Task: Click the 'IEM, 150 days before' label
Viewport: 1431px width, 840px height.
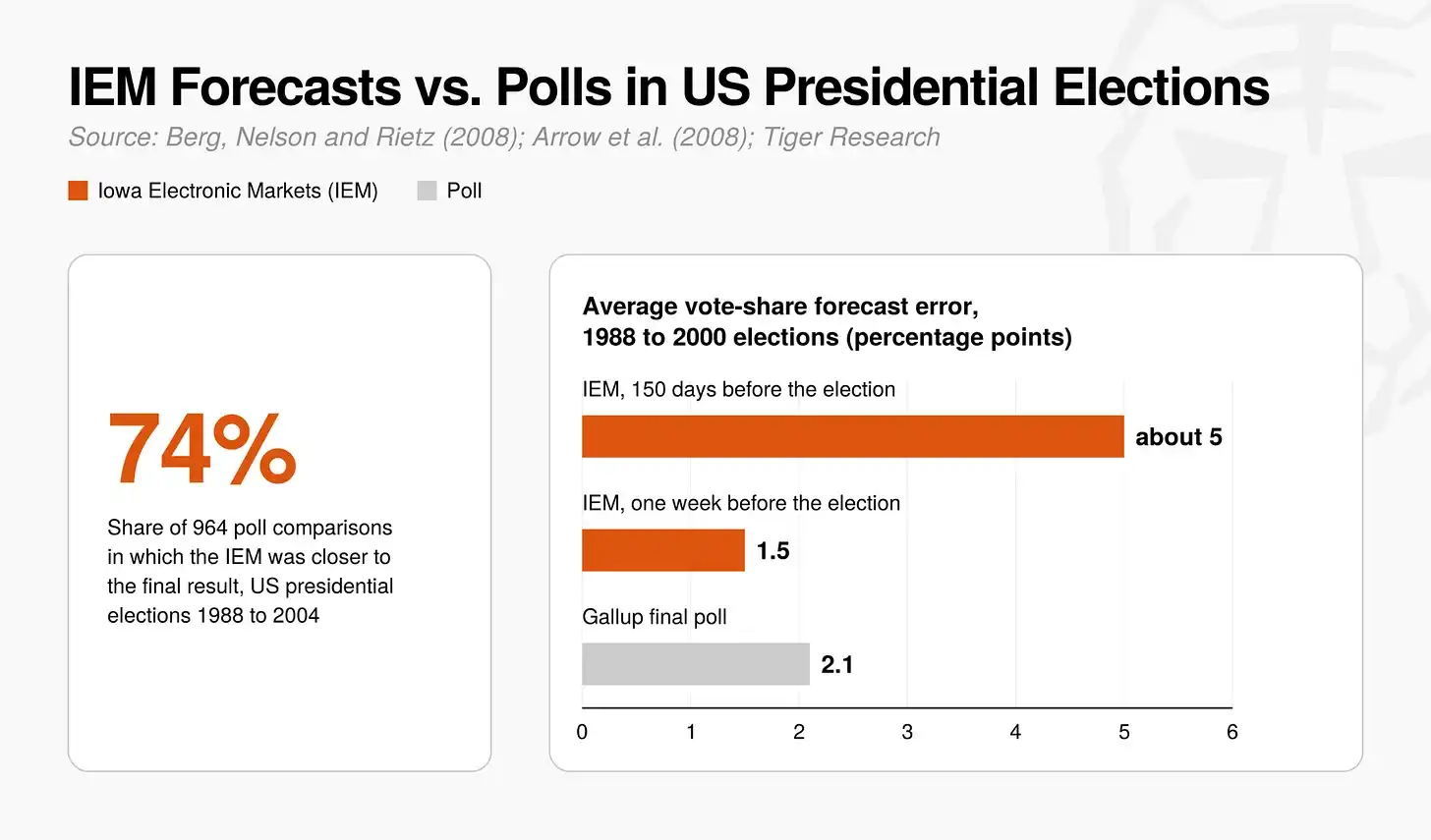Action: point(739,389)
